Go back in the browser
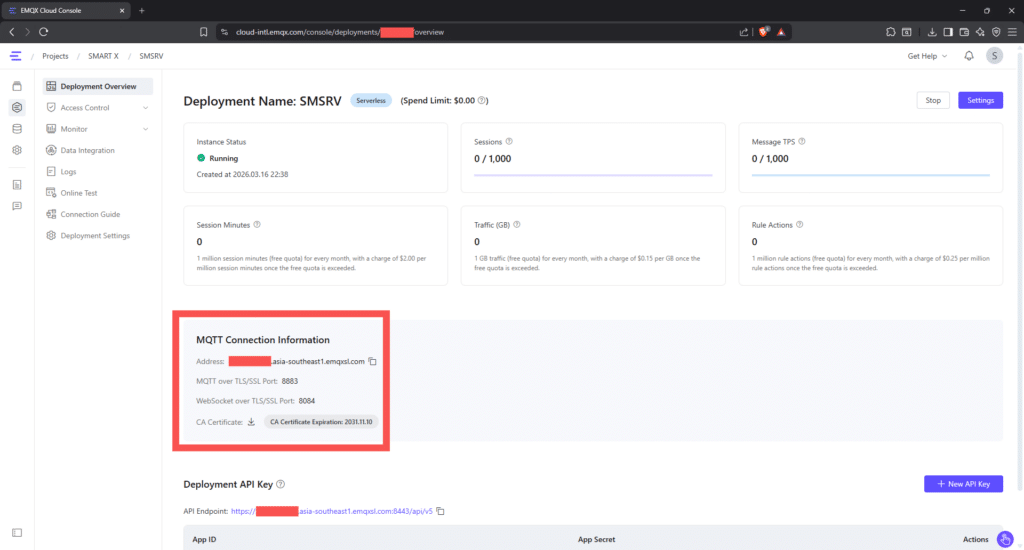 [x=12, y=32]
